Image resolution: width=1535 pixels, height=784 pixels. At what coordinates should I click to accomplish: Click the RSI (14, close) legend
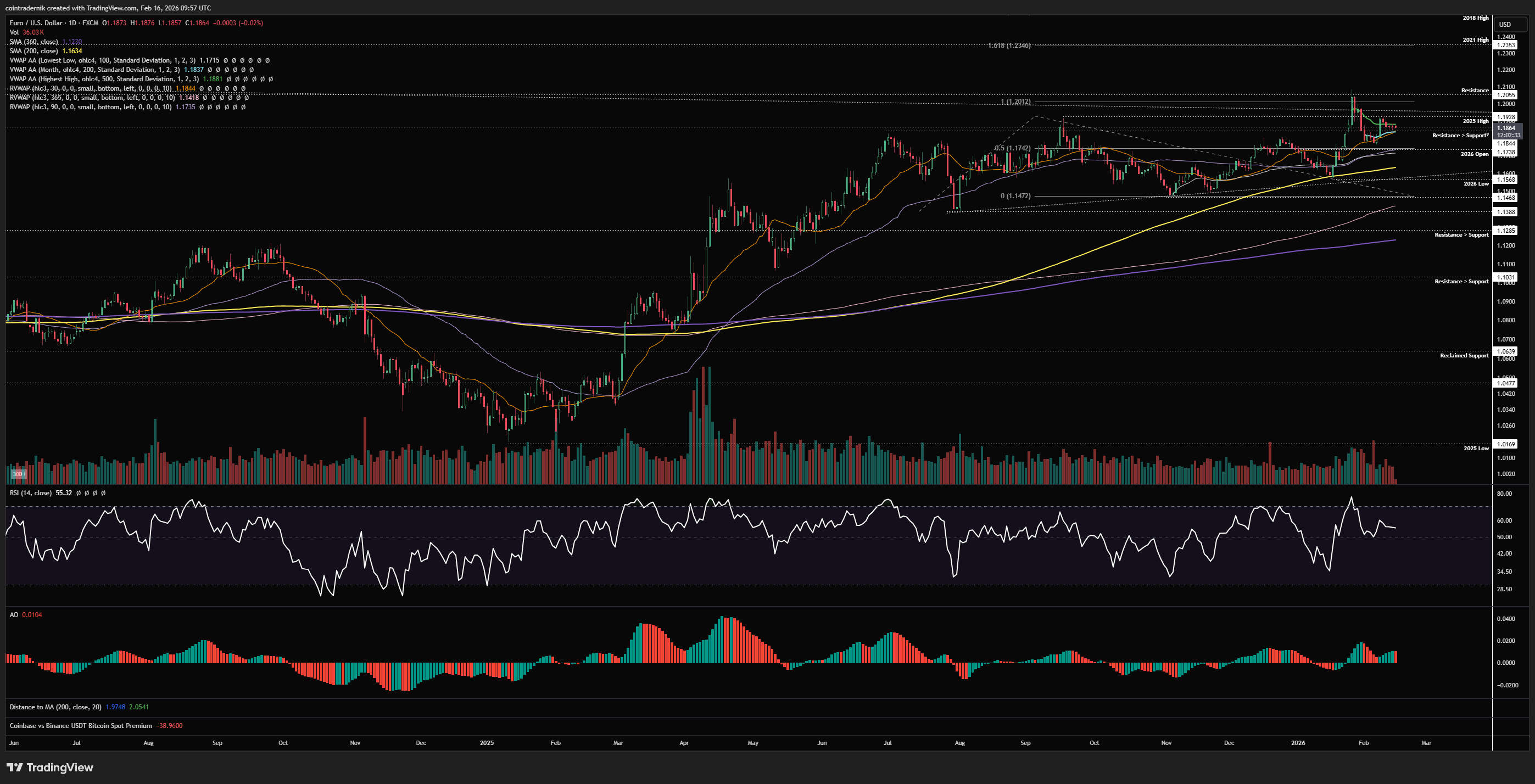(x=30, y=492)
